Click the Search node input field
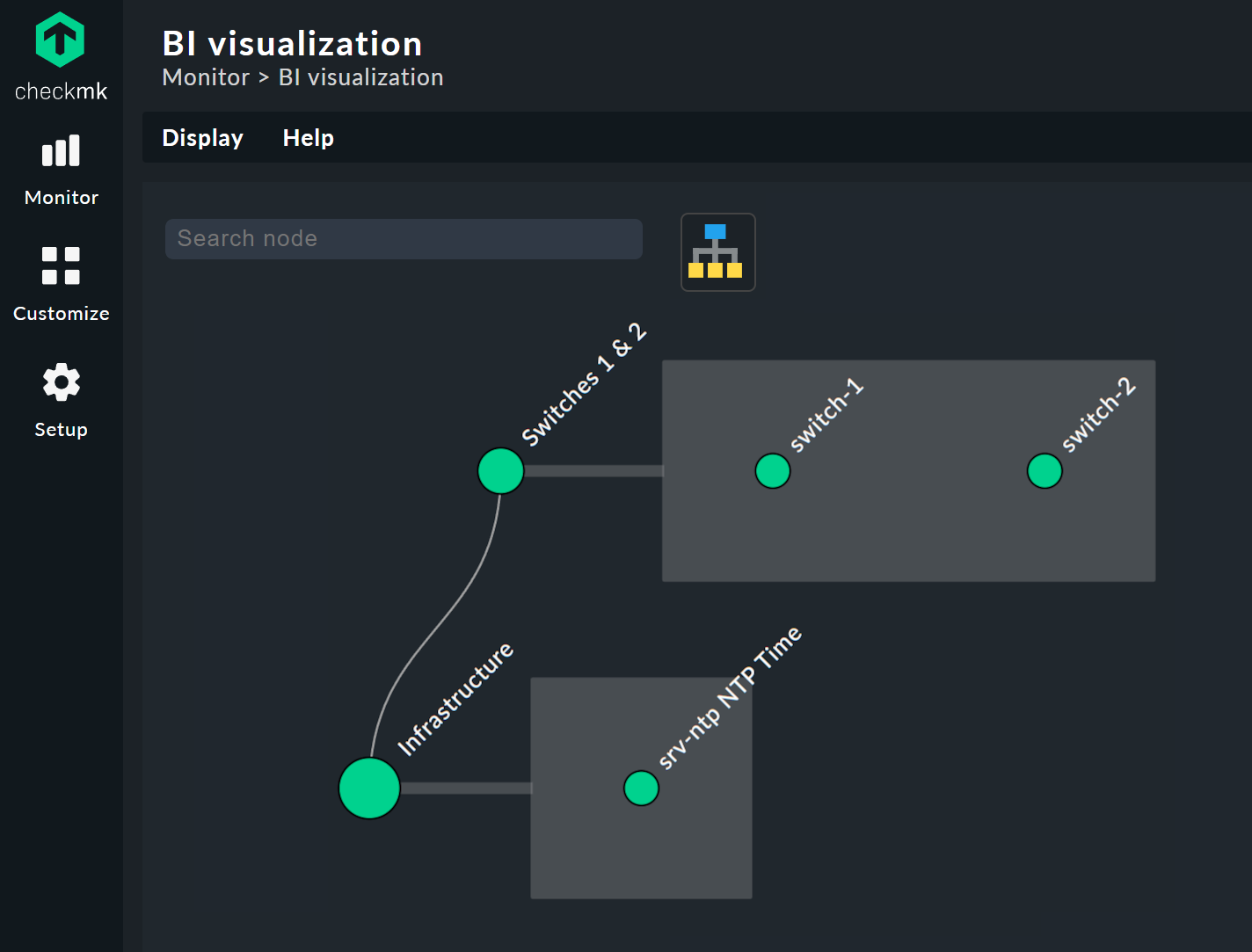This screenshot has width=1252, height=952. point(404,238)
